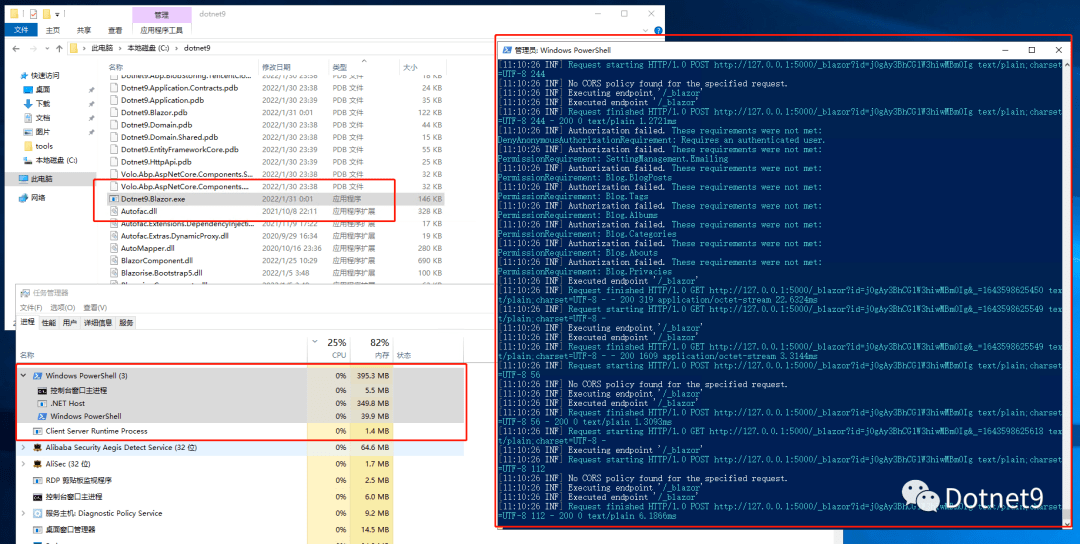Click the 下载 download arrow icon in navigation pane
1080x544 pixels.
(28, 103)
